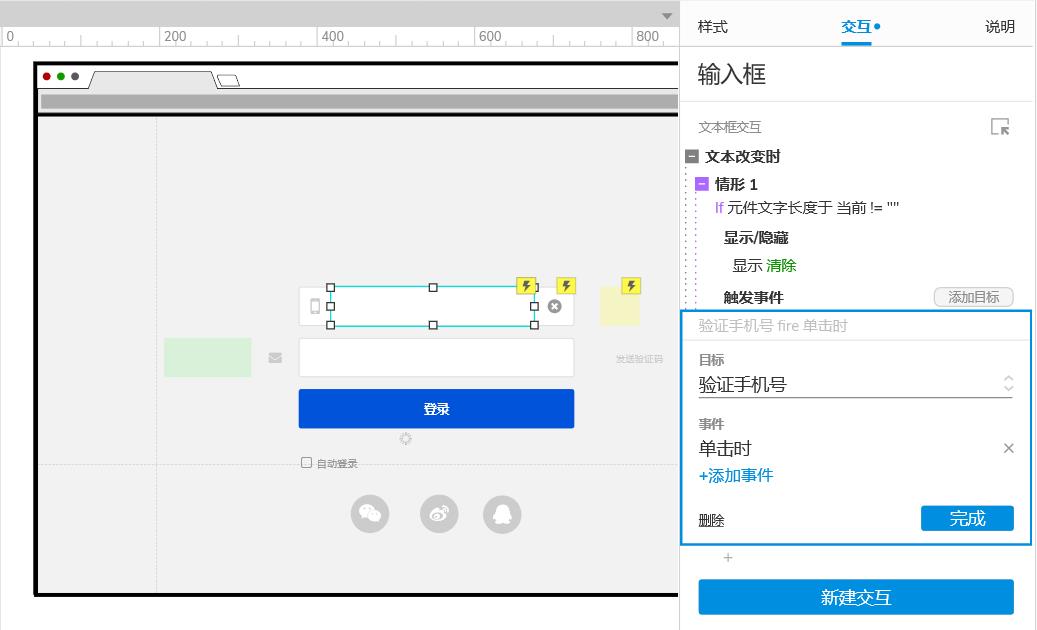1037x630 pixels.
Task: Click the browser mockup tab shape
Action: (x=153, y=80)
